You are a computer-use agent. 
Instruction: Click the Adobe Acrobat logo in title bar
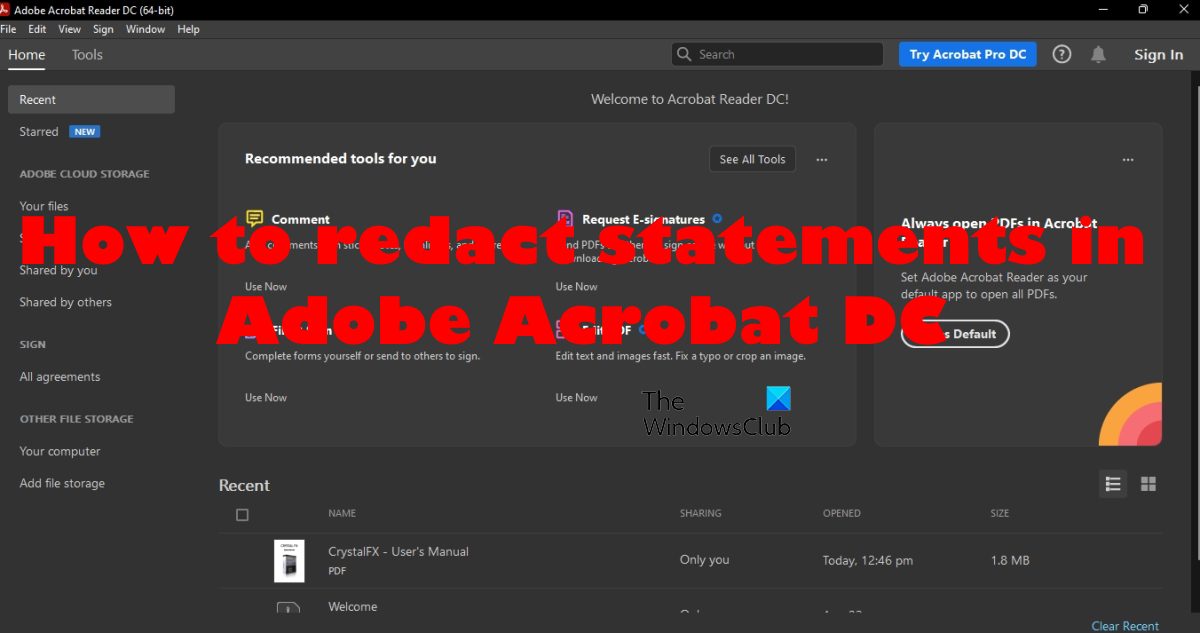pos(5,9)
